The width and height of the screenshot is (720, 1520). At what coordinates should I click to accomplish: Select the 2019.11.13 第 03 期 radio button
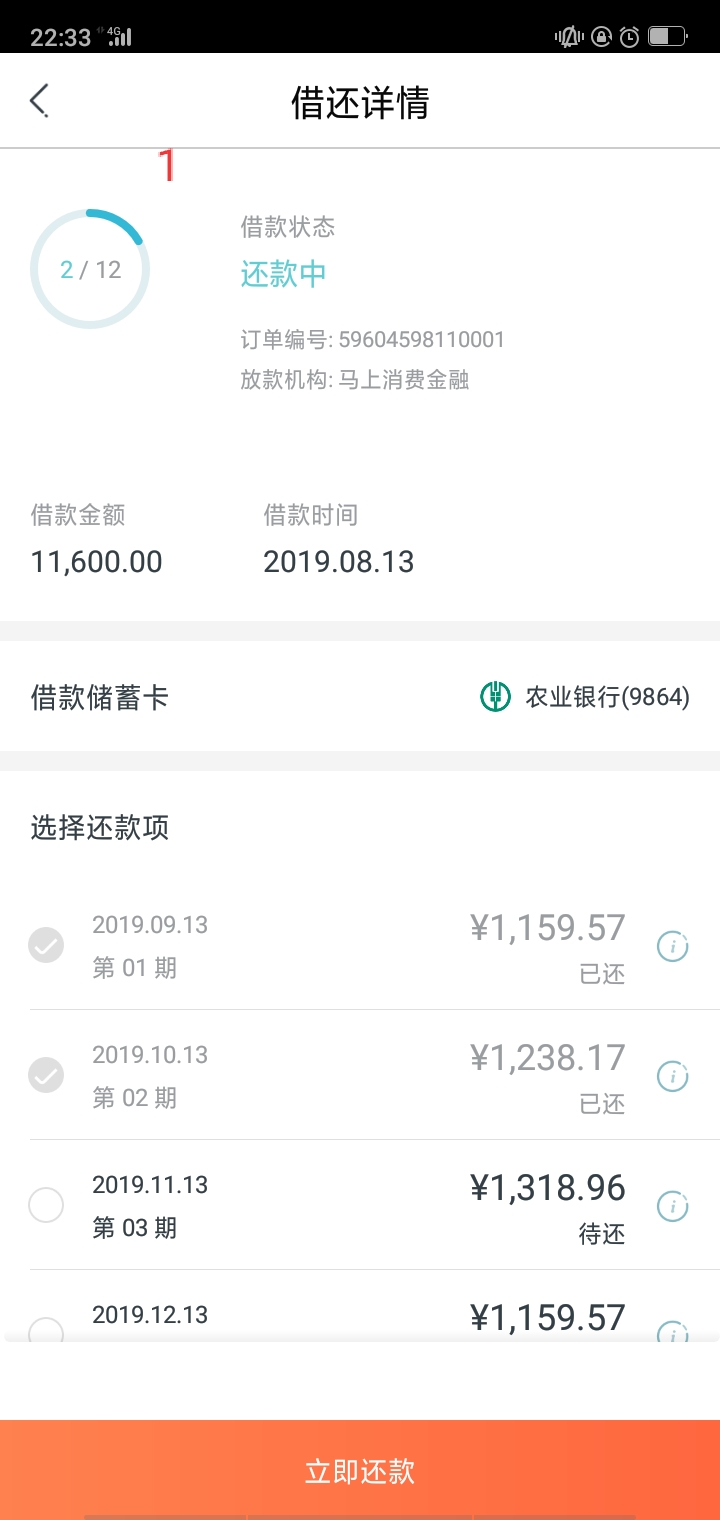46,1205
